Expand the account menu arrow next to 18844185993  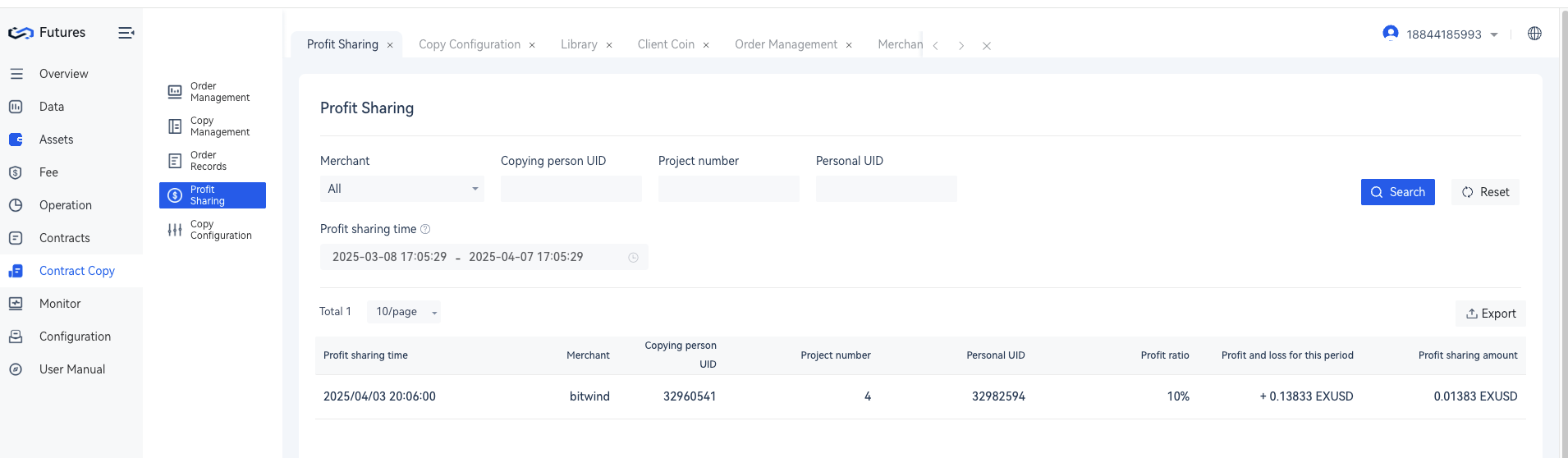click(1494, 34)
